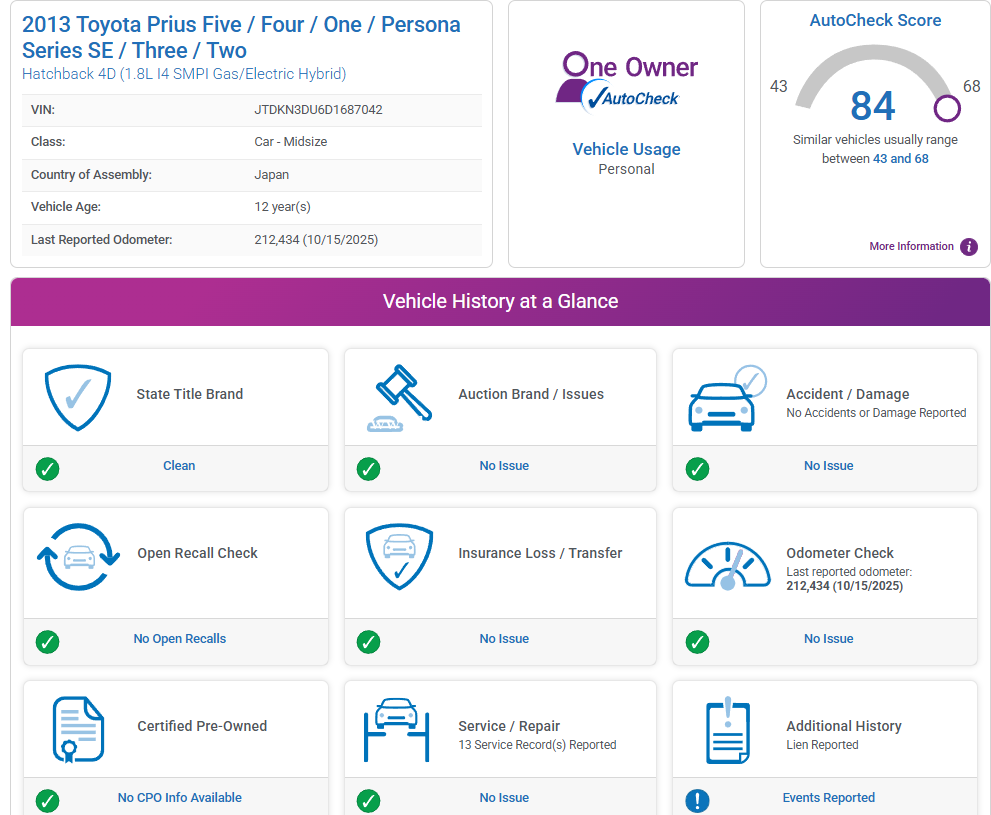Image resolution: width=991 pixels, height=815 pixels.
Task: Click the Vehicle History at a Glance header
Action: pyautogui.click(x=500, y=302)
